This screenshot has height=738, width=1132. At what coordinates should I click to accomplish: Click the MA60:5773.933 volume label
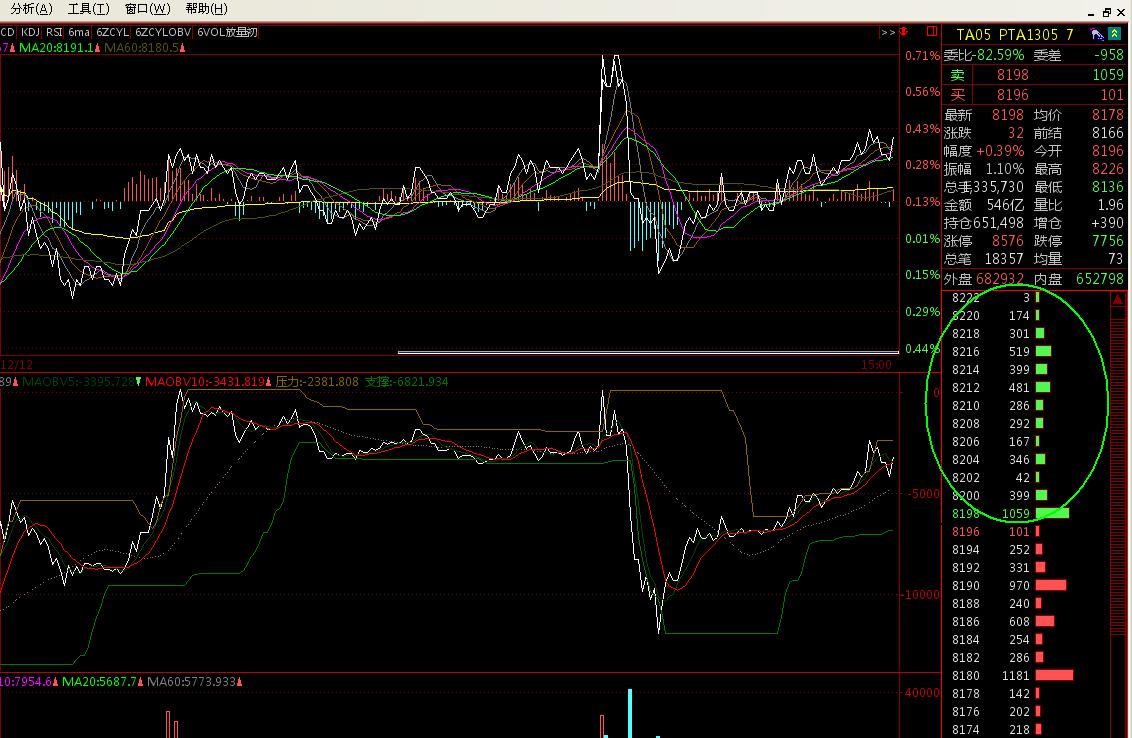(x=191, y=681)
